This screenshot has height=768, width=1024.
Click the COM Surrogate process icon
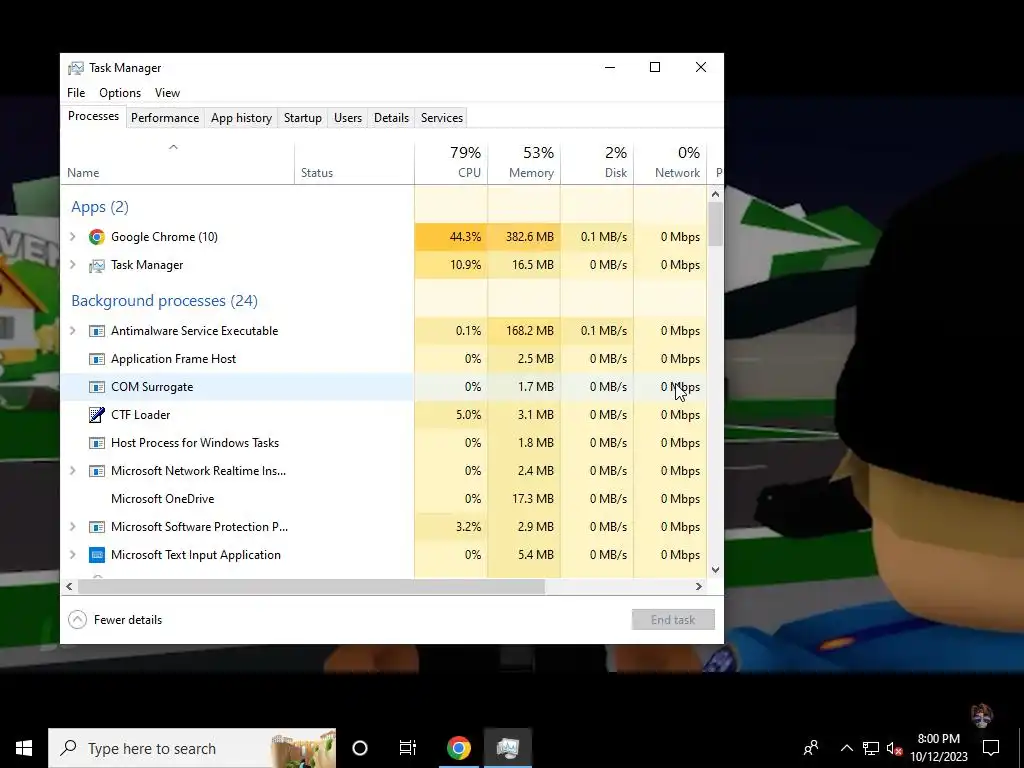97,387
